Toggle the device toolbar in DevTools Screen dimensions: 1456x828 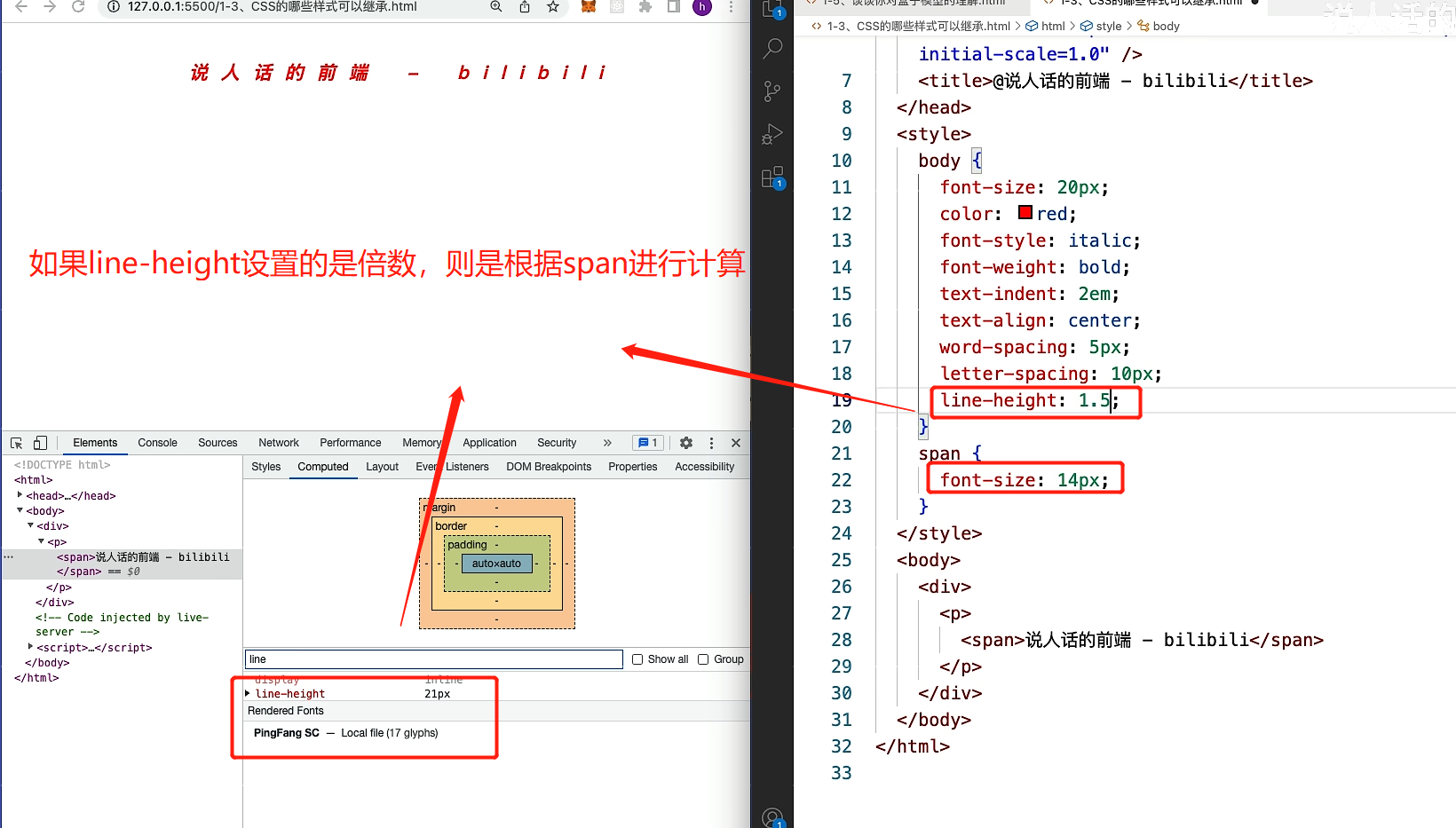[40, 443]
